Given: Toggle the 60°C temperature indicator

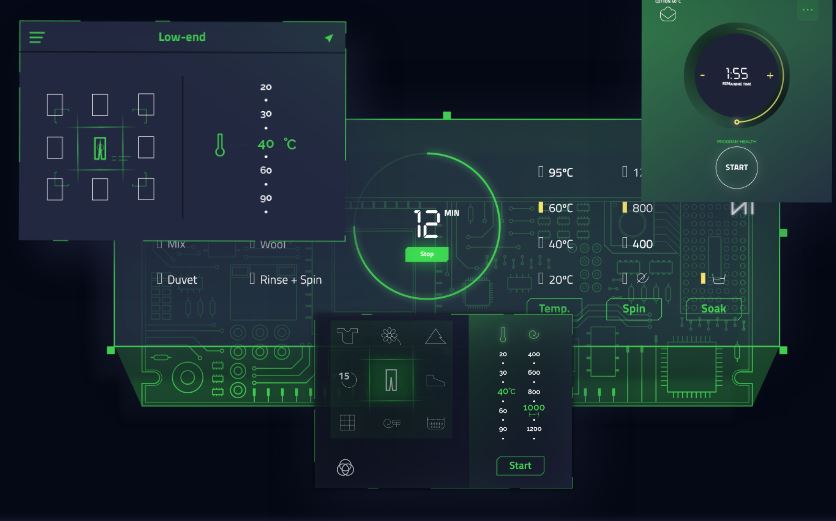Looking at the screenshot, I should [555, 208].
